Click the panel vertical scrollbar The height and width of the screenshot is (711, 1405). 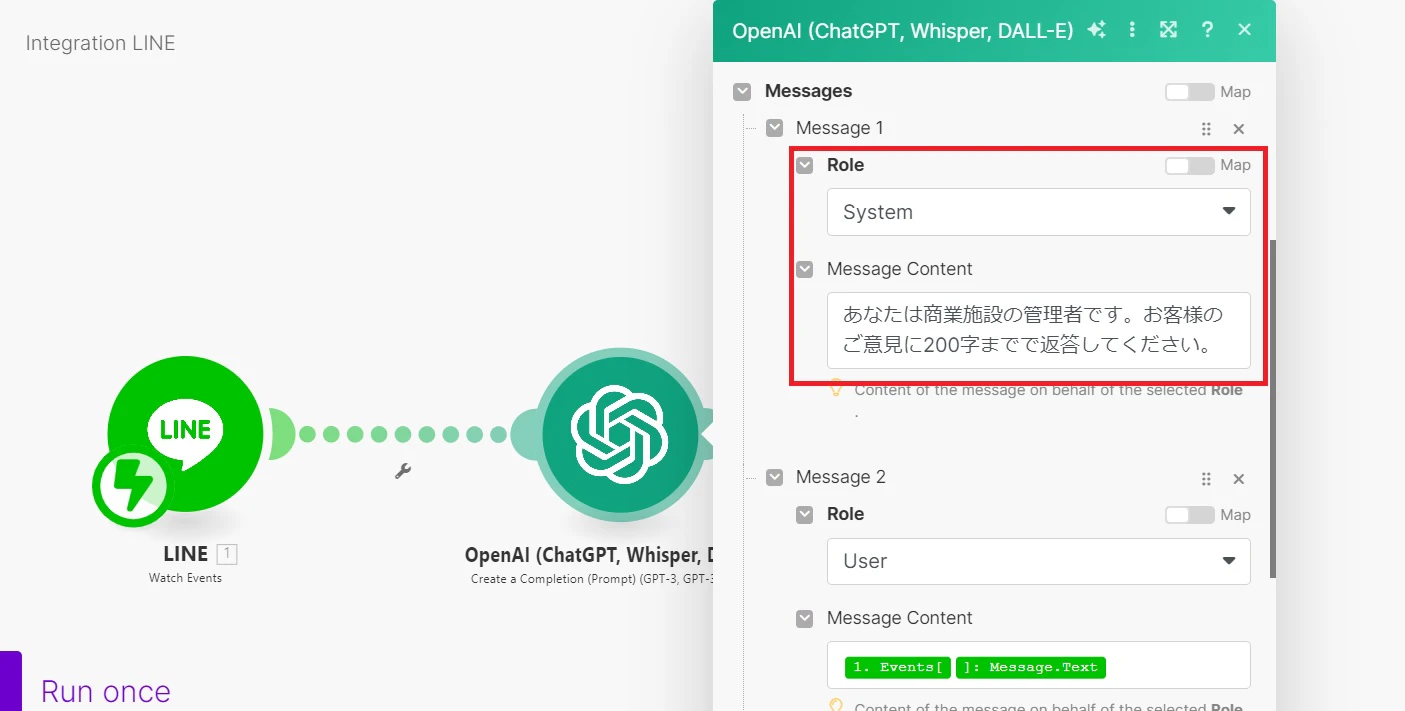coord(1272,408)
